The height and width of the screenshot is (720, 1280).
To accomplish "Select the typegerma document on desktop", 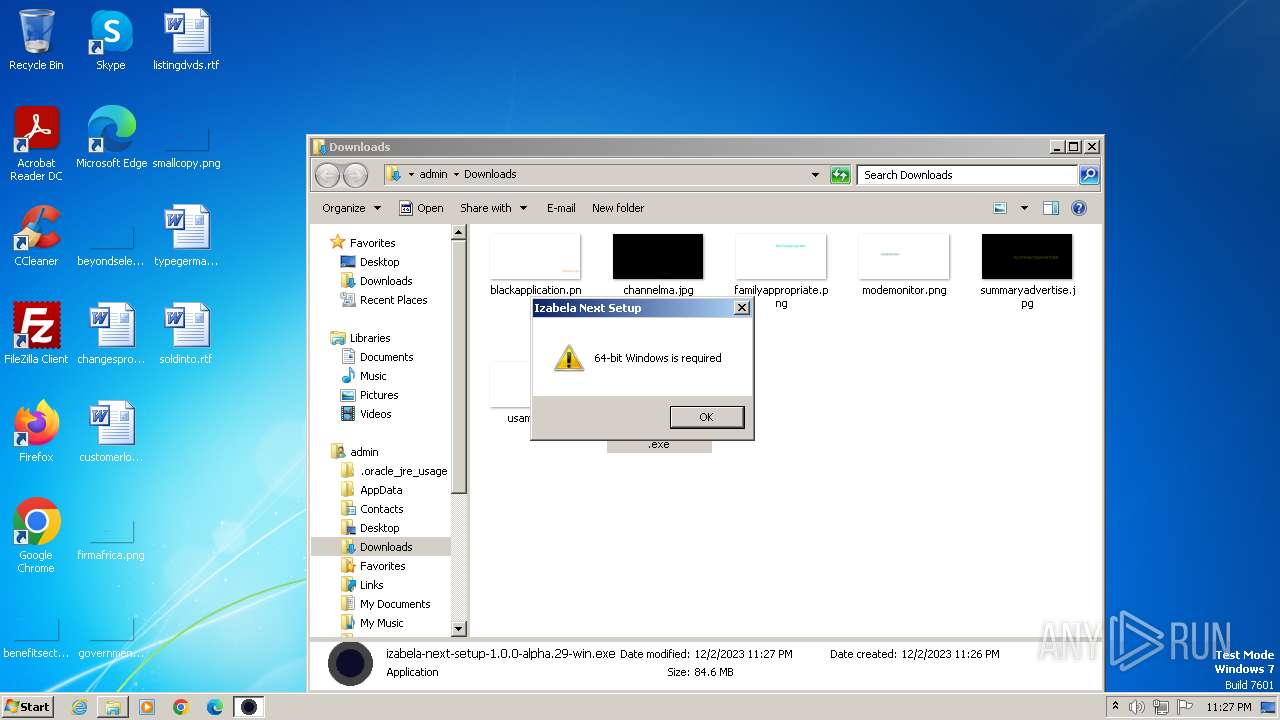I will 186,236.
